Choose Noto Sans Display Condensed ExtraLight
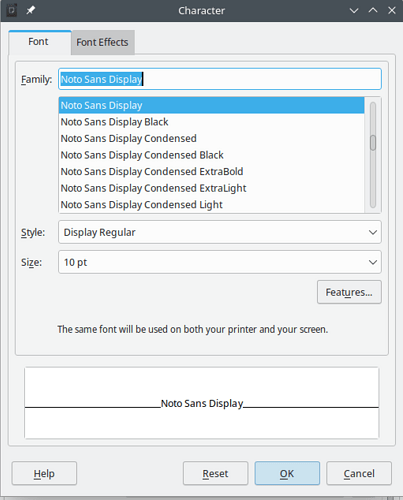403x500 pixels. (212, 188)
